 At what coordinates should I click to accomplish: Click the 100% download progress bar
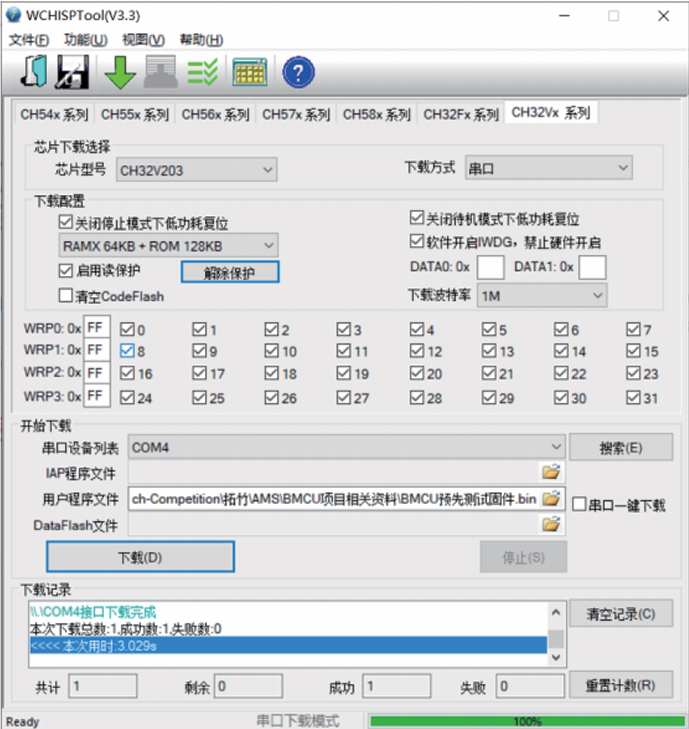(x=529, y=721)
